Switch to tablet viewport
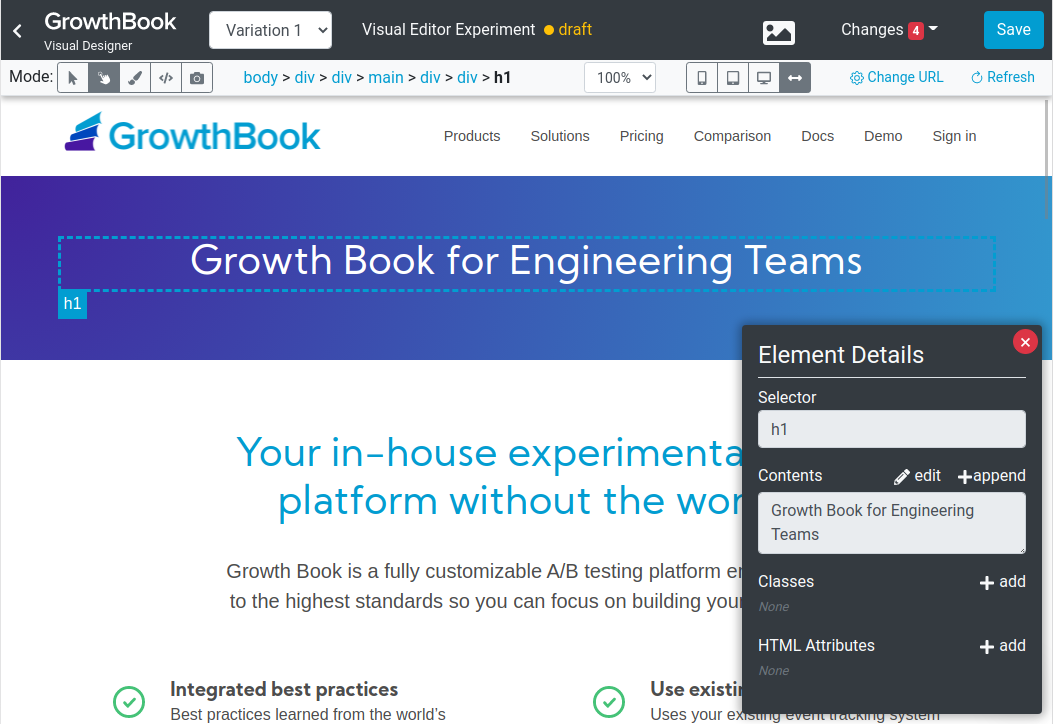Viewport: 1053px width, 724px height. point(733,78)
